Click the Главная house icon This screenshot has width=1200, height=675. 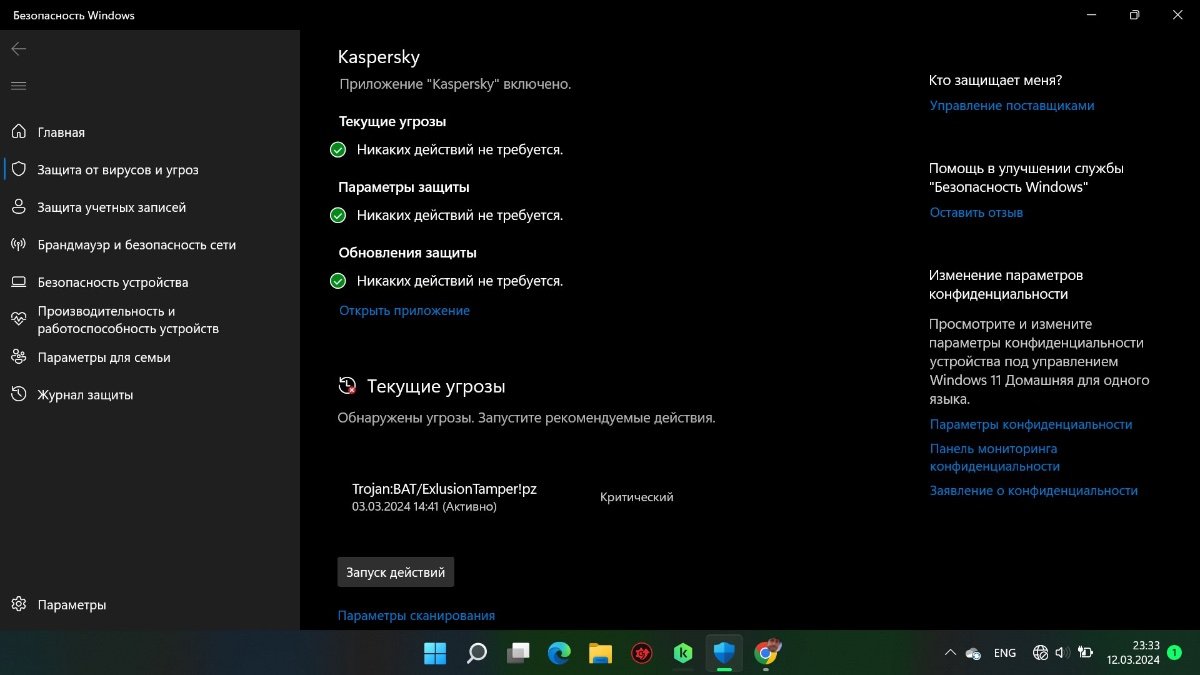18,132
